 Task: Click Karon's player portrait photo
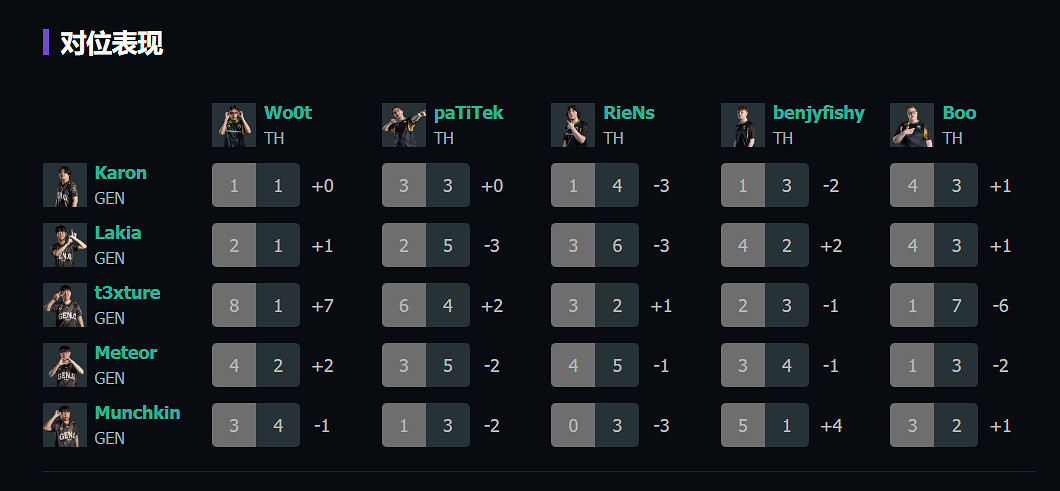pyautogui.click(x=65, y=185)
